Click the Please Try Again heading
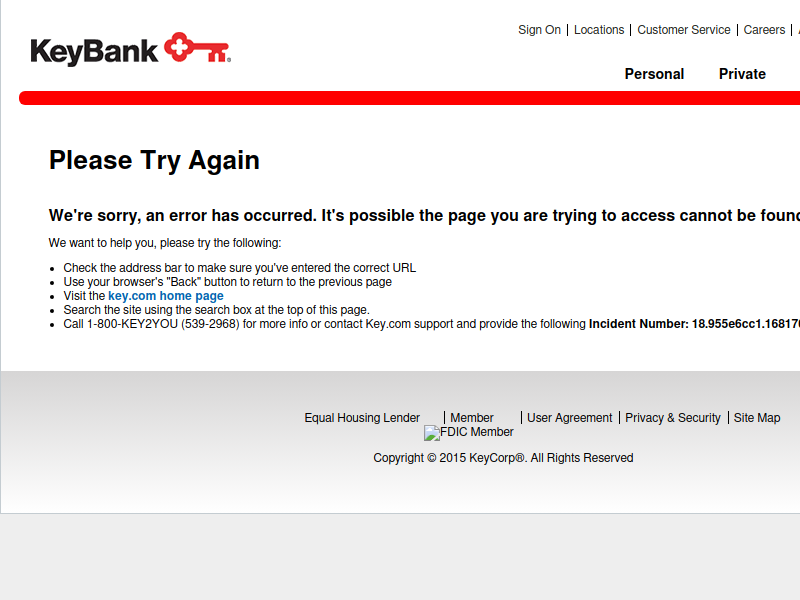Image resolution: width=800 pixels, height=600 pixels. click(154, 160)
